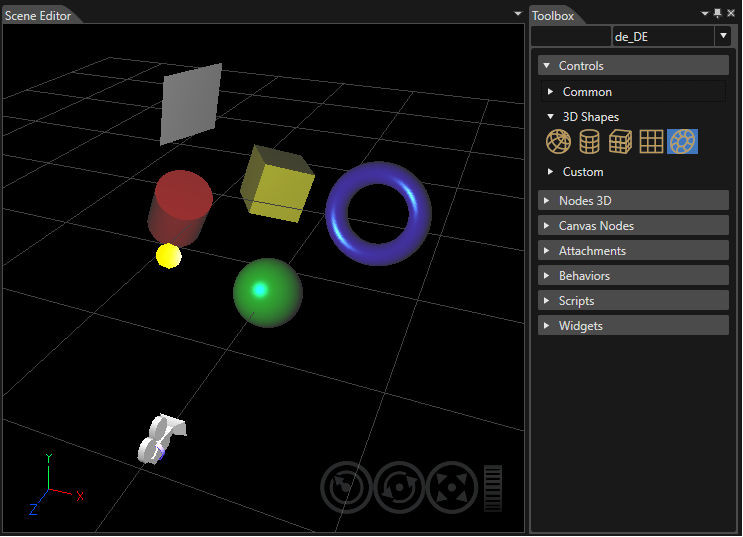Adjust the zoom slider bar in viewport
The image size is (743, 537).
tap(493, 488)
